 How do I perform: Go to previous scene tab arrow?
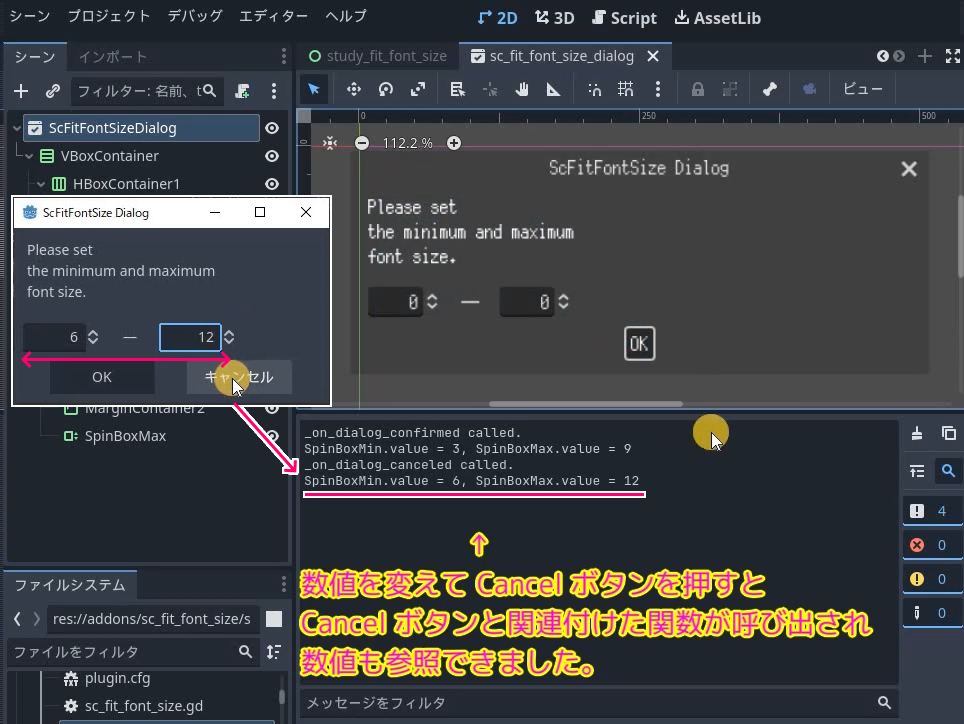coord(883,56)
